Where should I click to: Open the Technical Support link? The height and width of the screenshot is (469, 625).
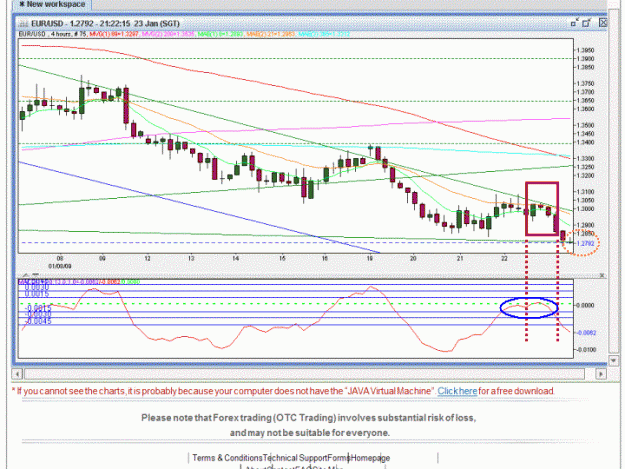(295, 458)
